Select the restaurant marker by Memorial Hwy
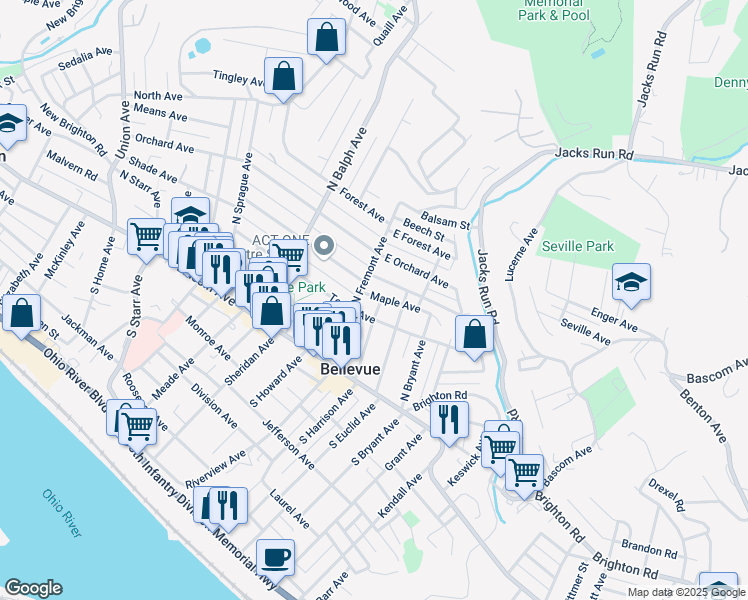Viewport: 748px width, 600px height. click(x=228, y=509)
